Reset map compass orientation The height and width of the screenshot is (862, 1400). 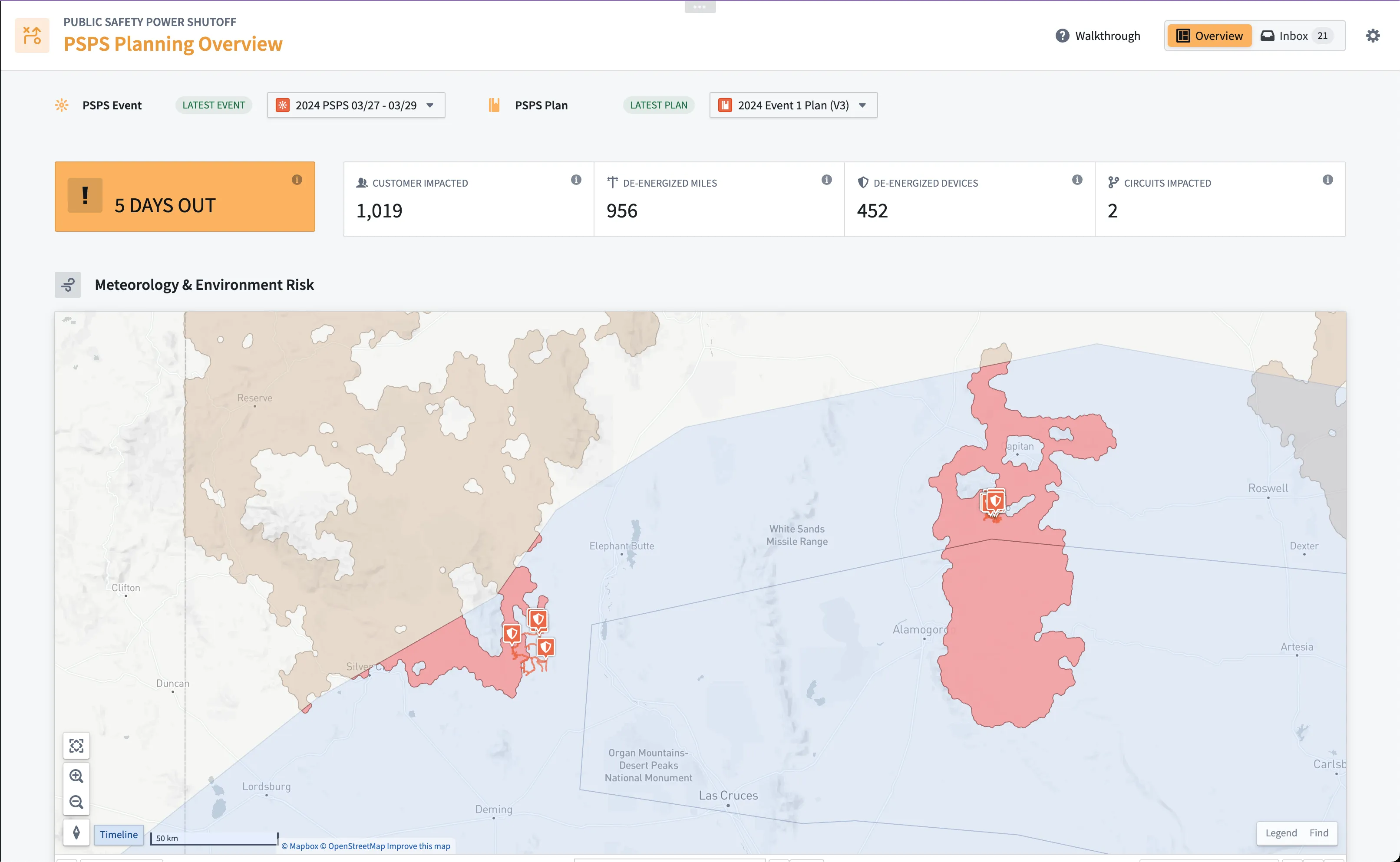76,833
